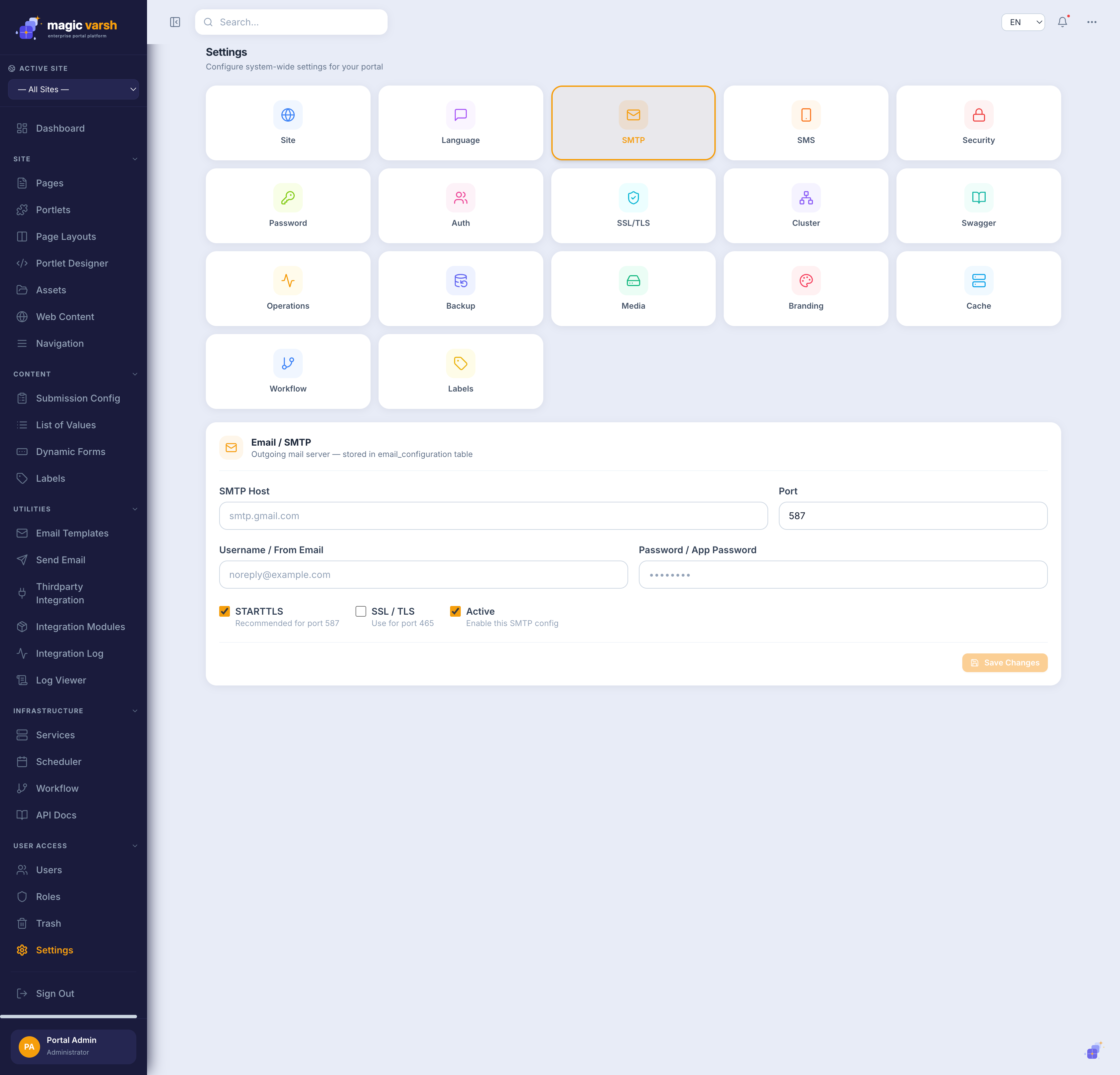
Task: Click the Magic Varsh logo in sidebar
Action: (66, 27)
